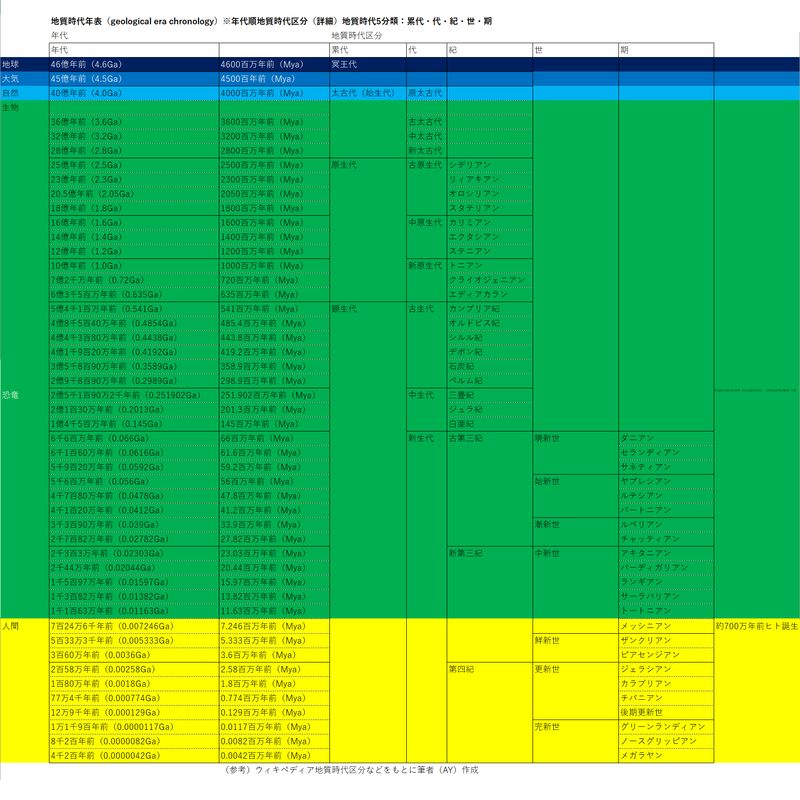Screen dimensions: 800x800
Task: Click the '中太古代' era cell
Action: pos(426,136)
